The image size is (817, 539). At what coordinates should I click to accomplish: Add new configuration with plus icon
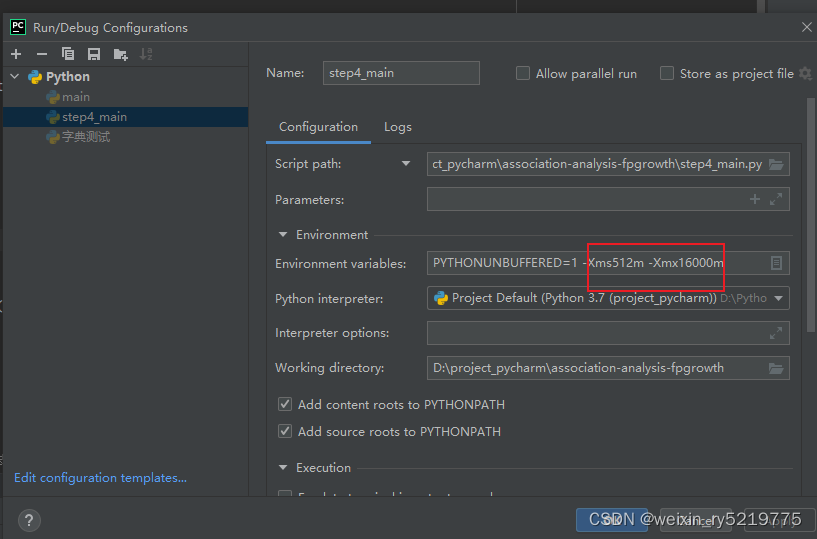[x=16, y=54]
